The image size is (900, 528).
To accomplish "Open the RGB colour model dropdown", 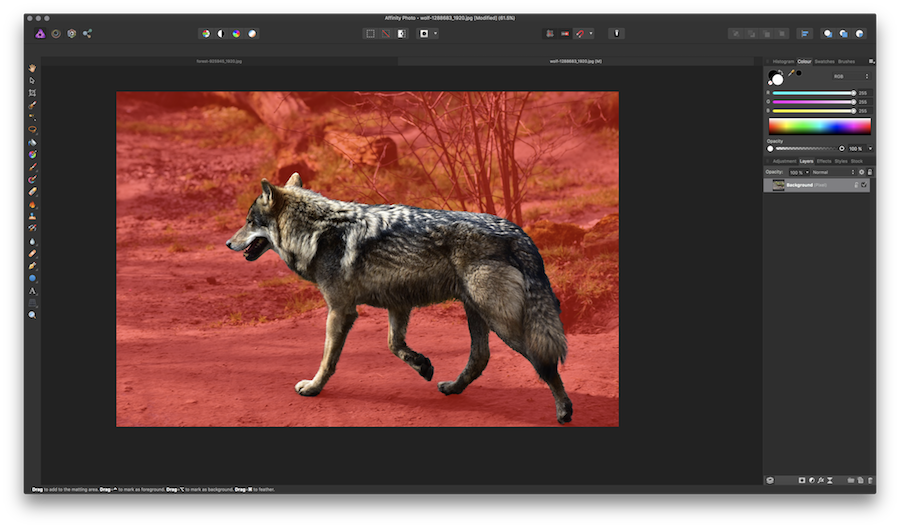I will pos(853,76).
